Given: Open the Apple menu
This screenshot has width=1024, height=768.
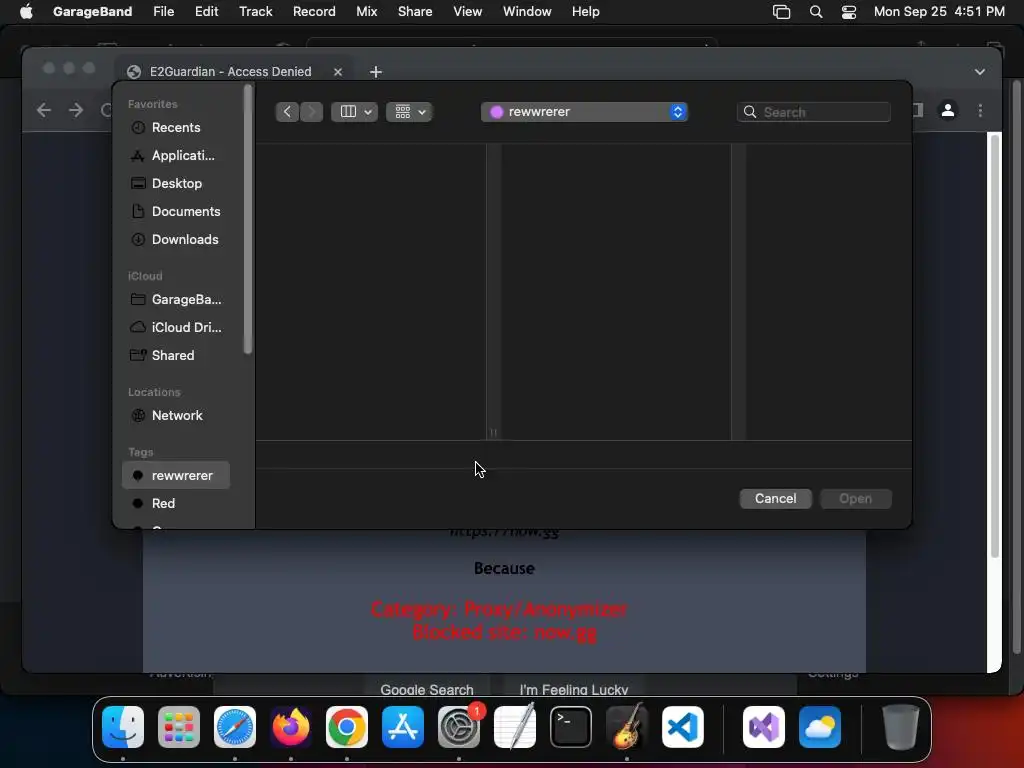Looking at the screenshot, I should pos(26,12).
